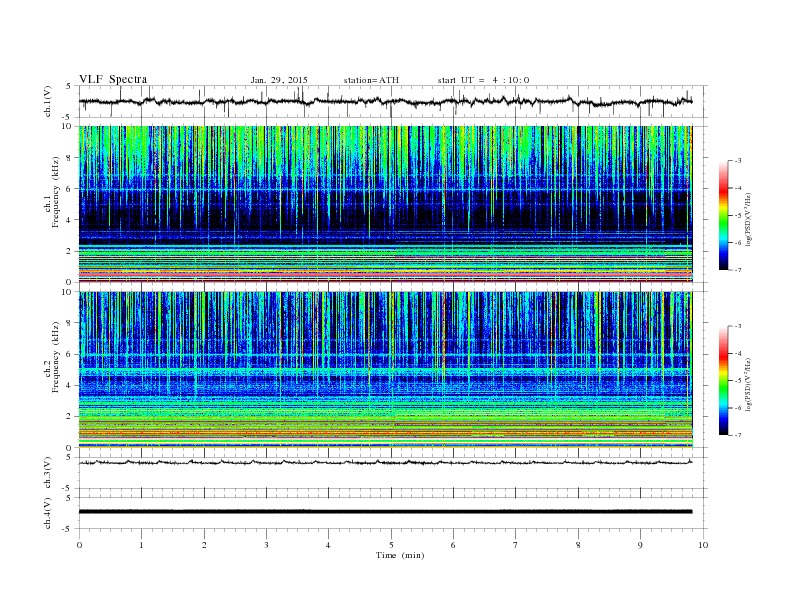Click the thick ch.4 voltage trace
The image size is (792, 612).
click(x=385, y=512)
